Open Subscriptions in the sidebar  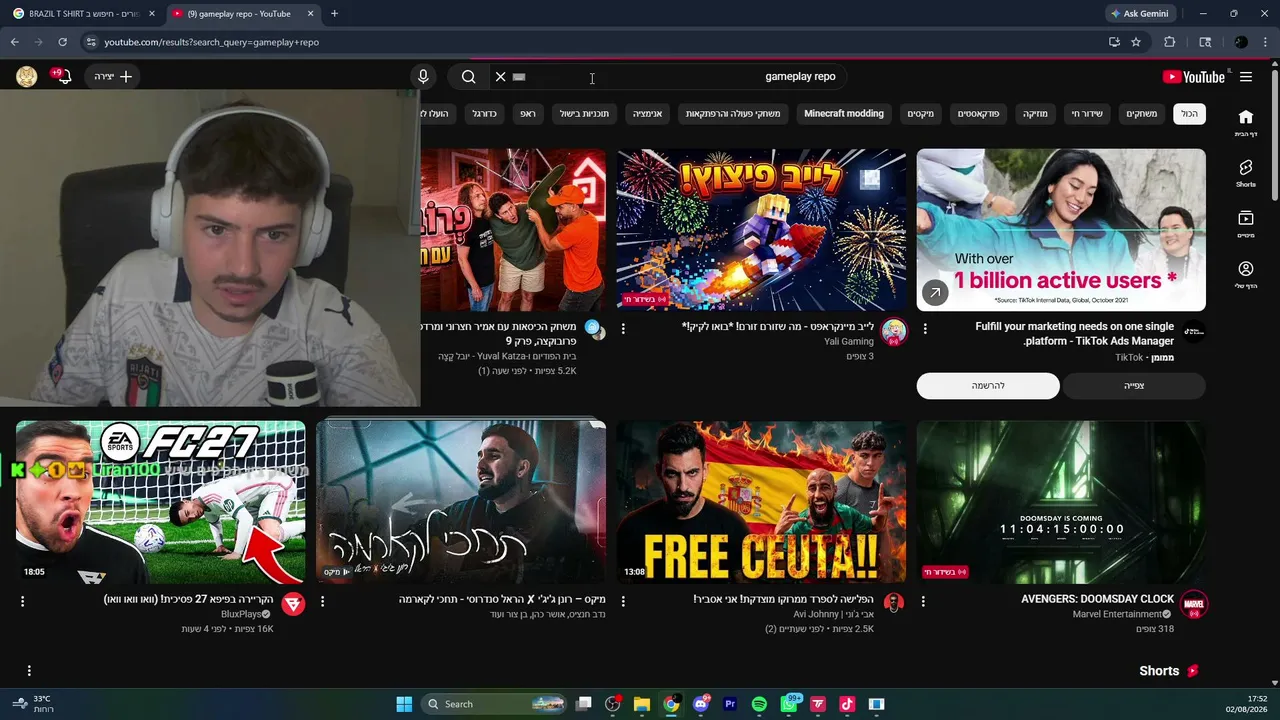click(x=1245, y=224)
